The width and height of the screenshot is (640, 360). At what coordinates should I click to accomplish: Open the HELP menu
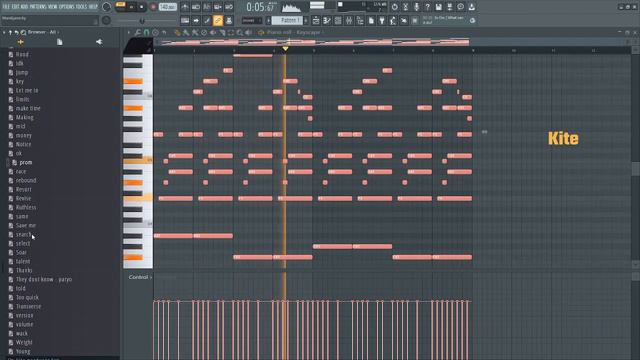click(93, 7)
